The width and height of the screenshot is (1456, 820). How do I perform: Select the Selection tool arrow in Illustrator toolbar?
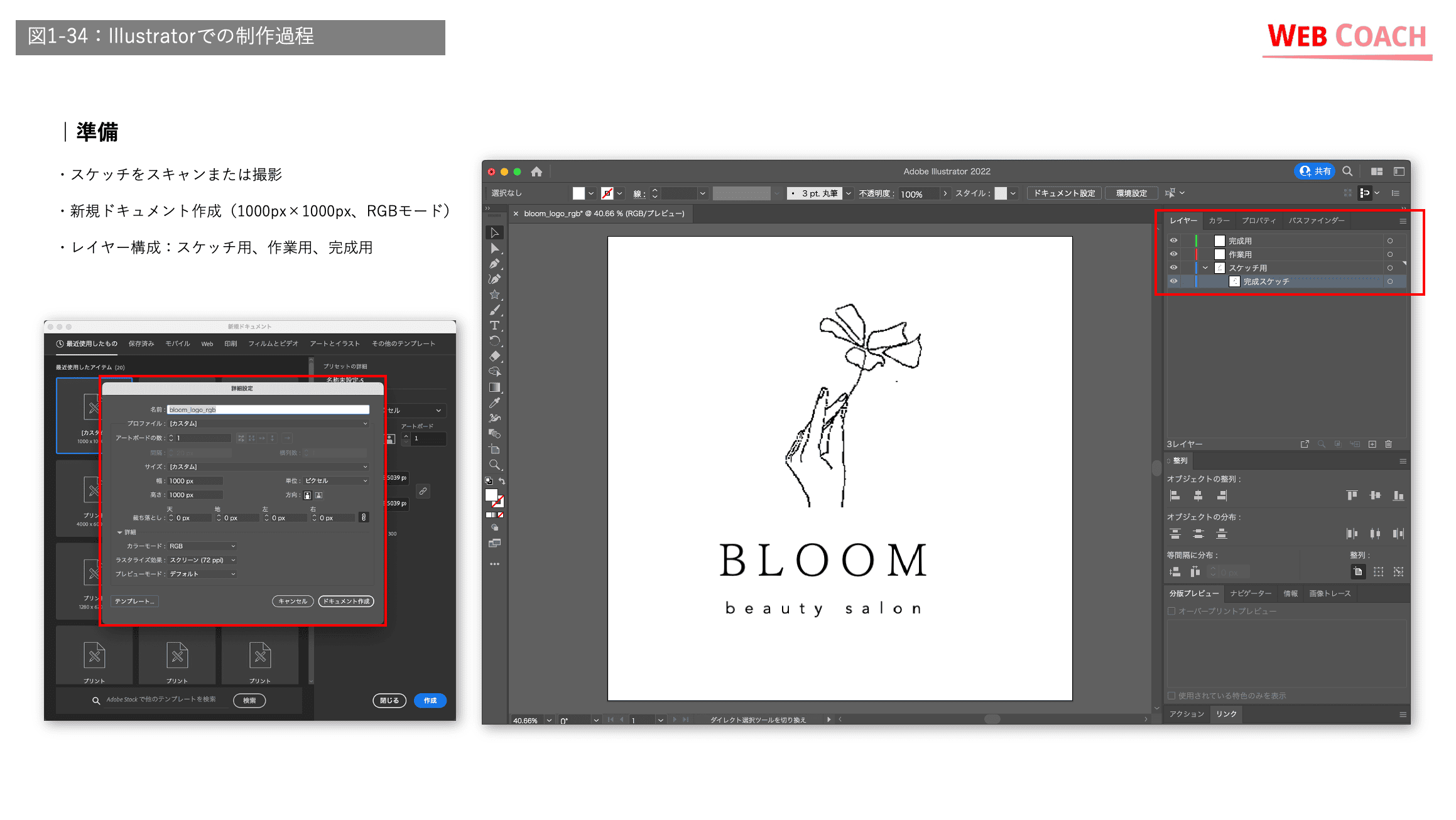point(495,233)
